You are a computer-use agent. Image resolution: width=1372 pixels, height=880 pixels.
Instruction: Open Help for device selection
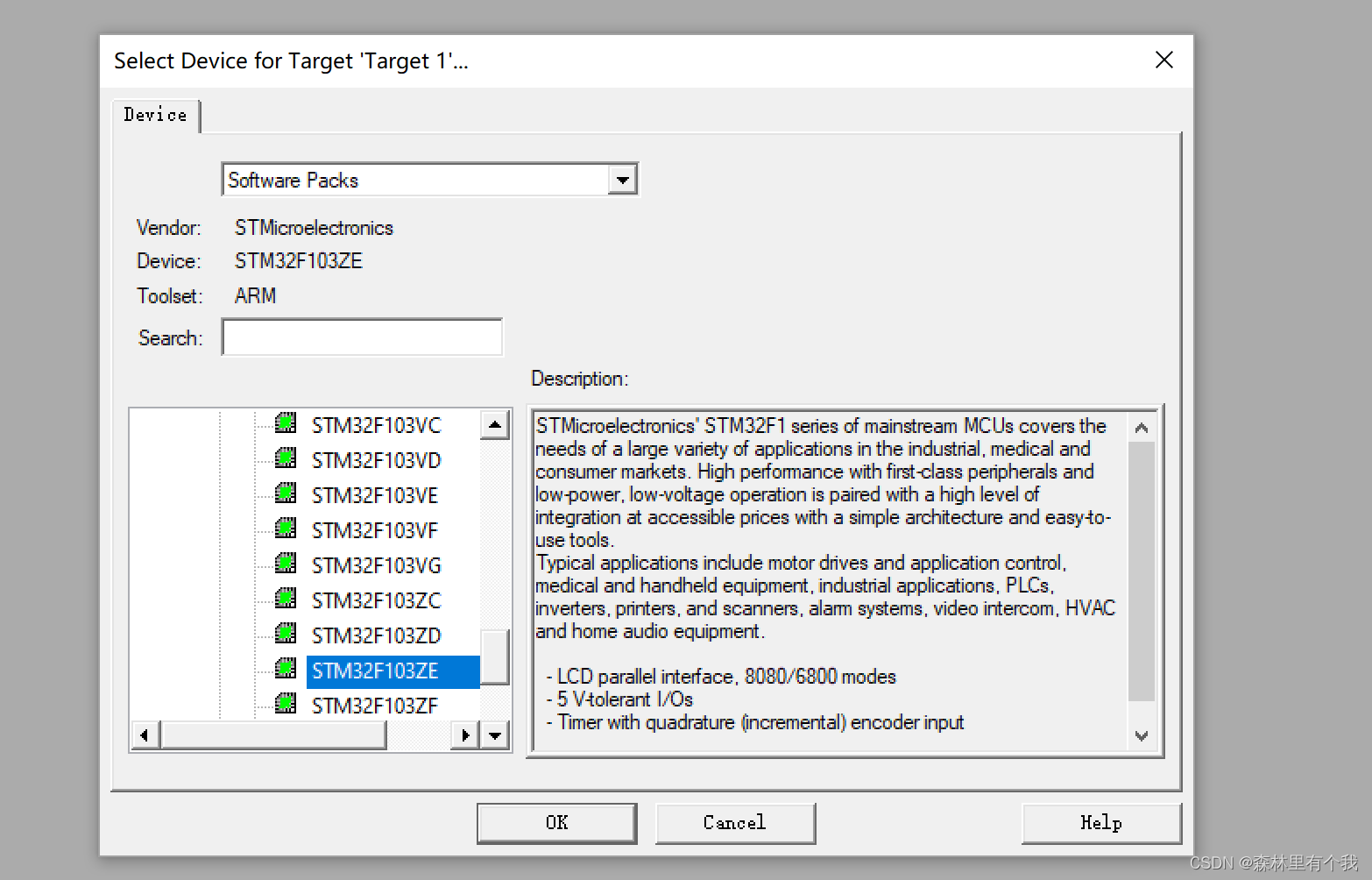(x=1101, y=823)
